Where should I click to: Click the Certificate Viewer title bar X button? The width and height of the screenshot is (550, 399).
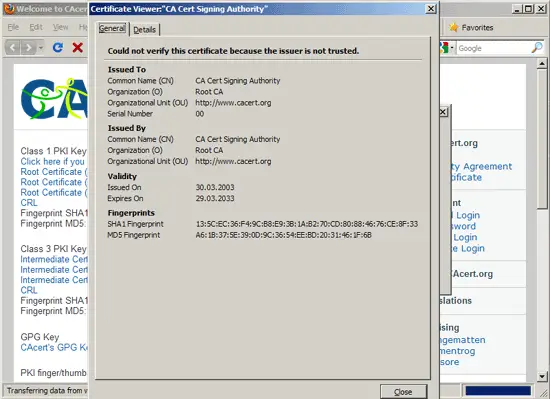click(431, 9)
